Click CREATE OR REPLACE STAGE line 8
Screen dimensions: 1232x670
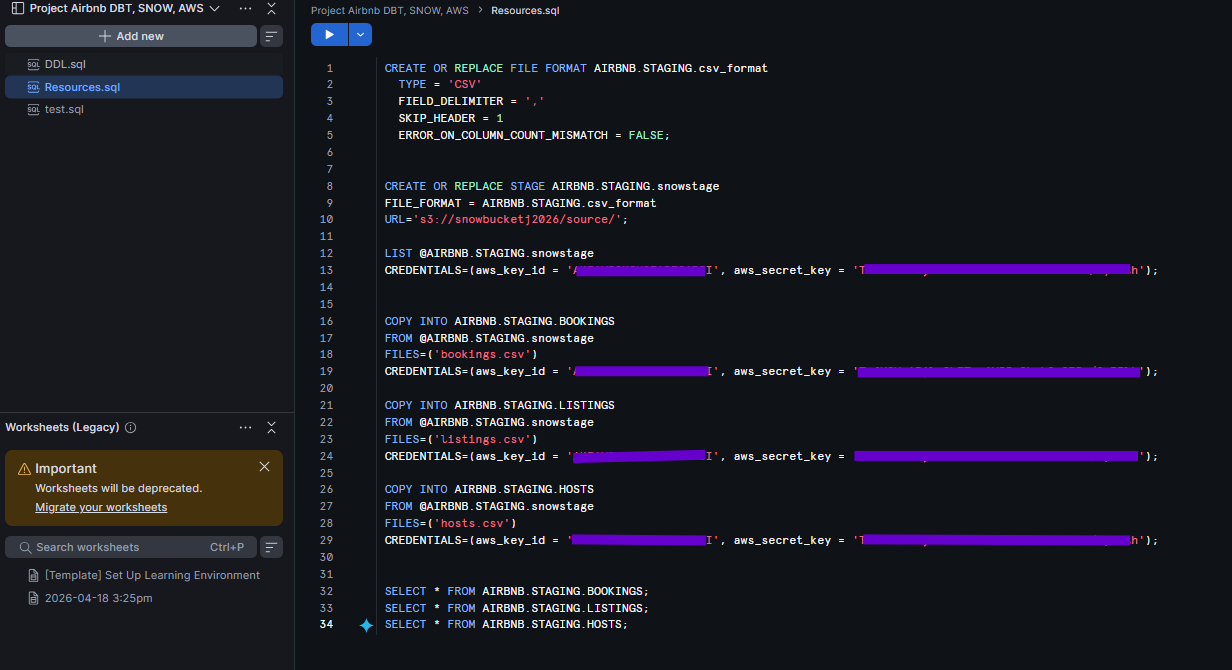tap(552, 186)
